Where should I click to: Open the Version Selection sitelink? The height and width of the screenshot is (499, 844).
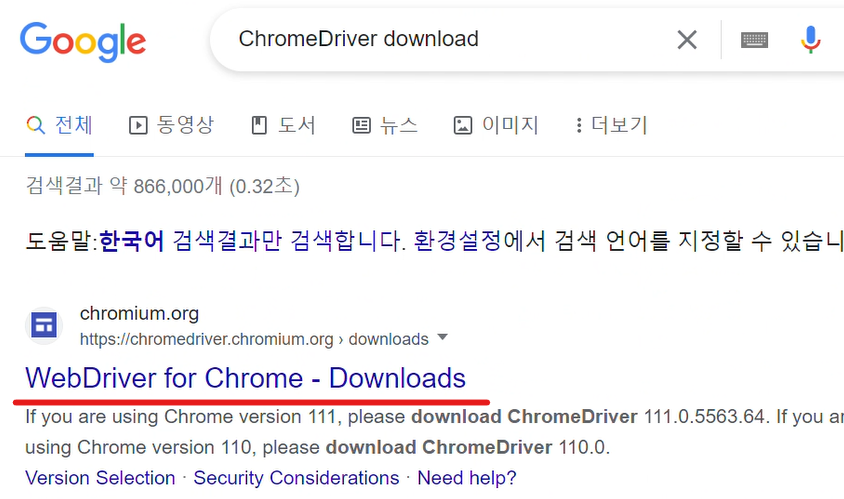(x=100, y=477)
